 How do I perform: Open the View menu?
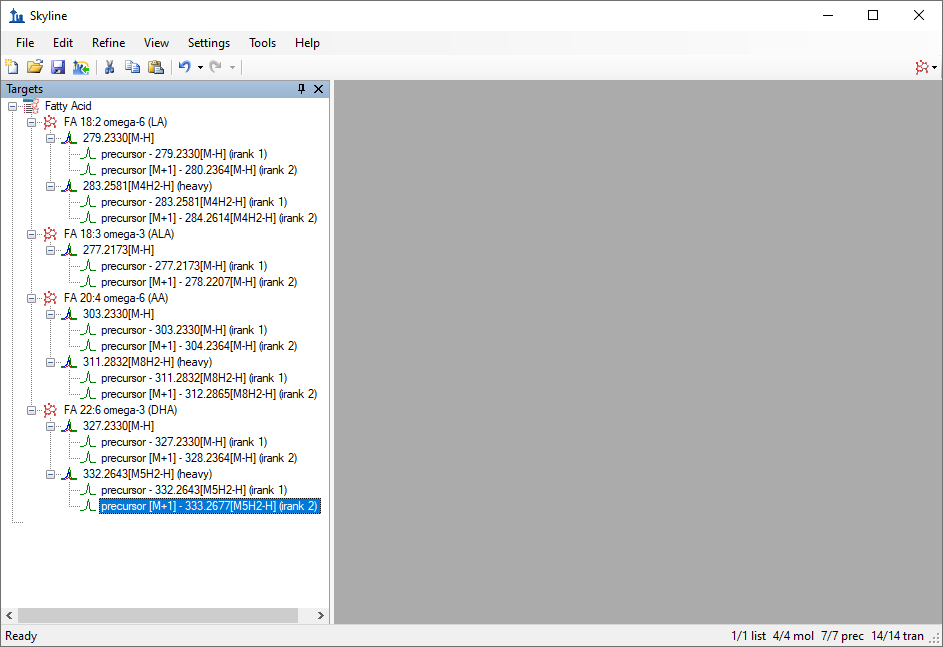(156, 43)
